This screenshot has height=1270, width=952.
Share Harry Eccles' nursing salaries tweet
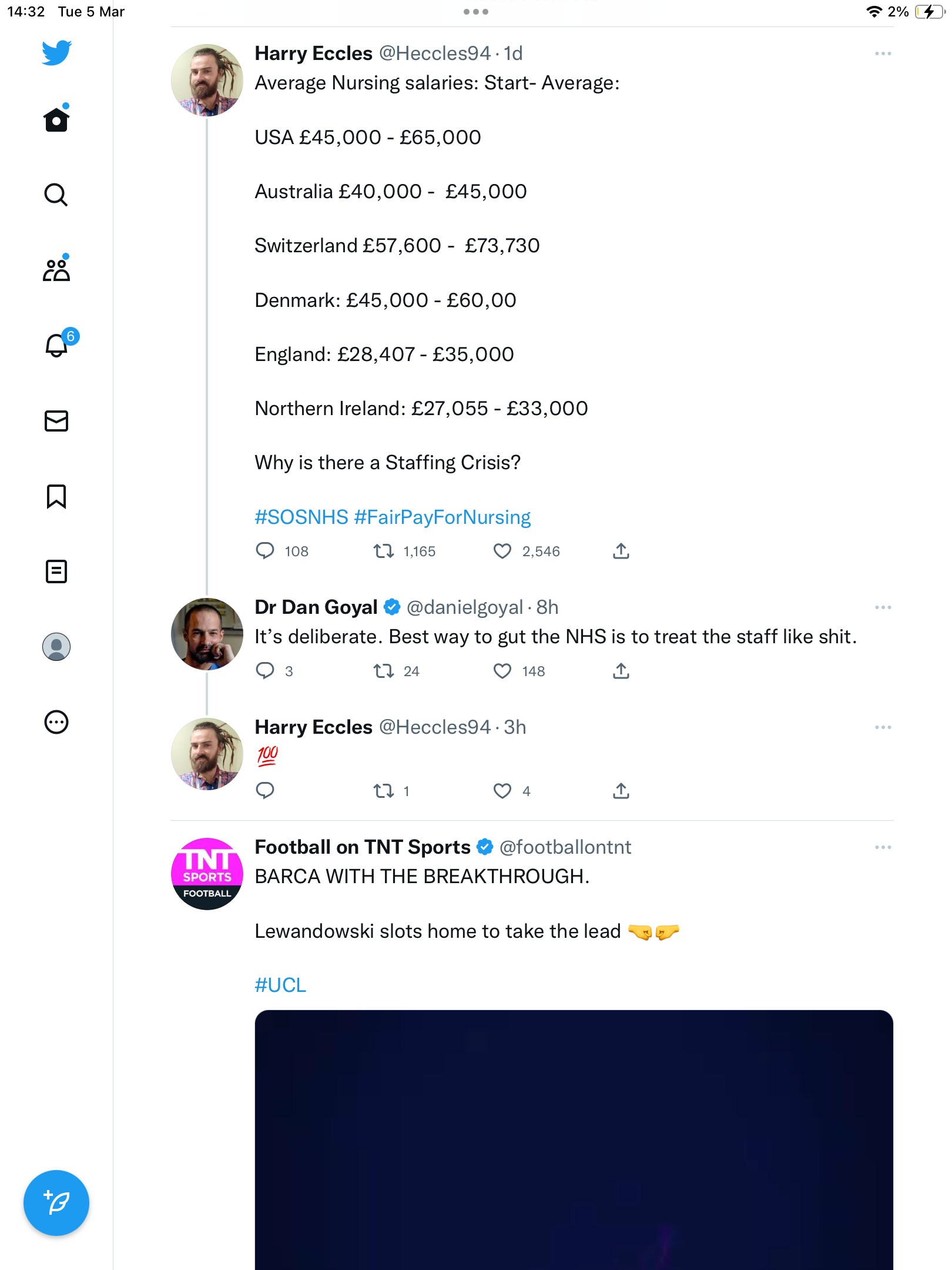tap(621, 552)
